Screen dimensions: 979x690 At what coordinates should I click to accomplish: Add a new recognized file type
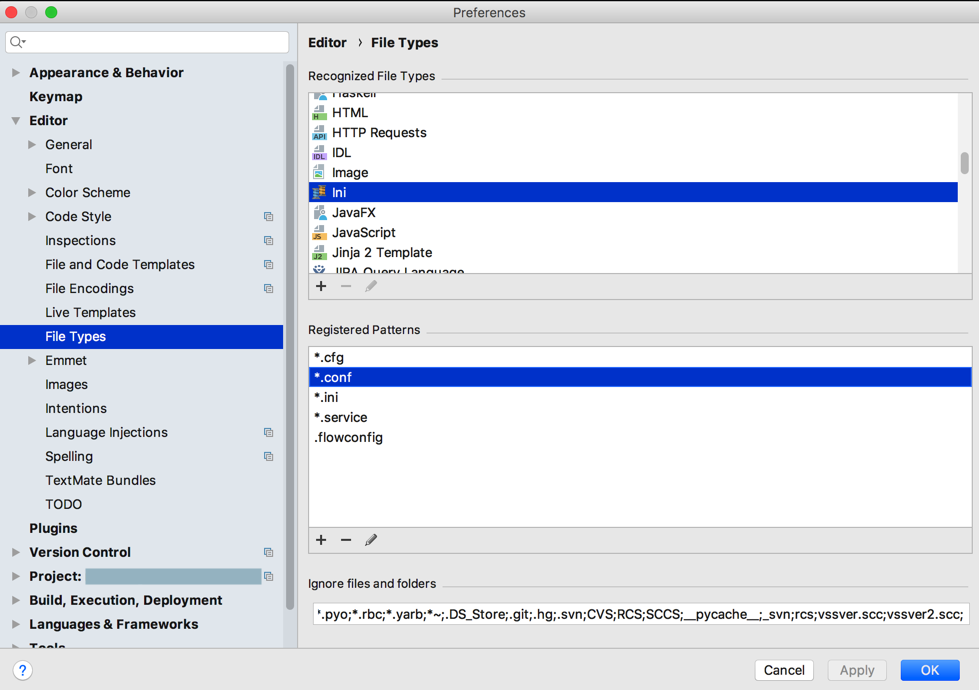click(321, 287)
